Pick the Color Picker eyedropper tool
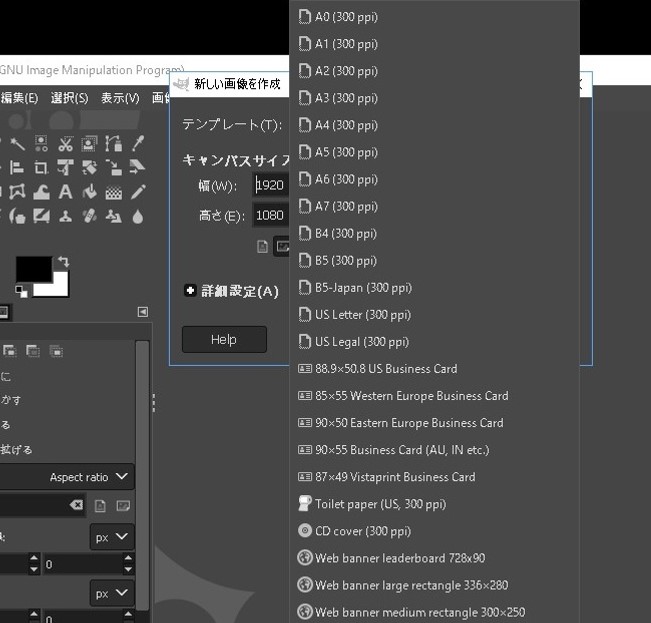Viewport: 651px width, 623px height. point(138,144)
